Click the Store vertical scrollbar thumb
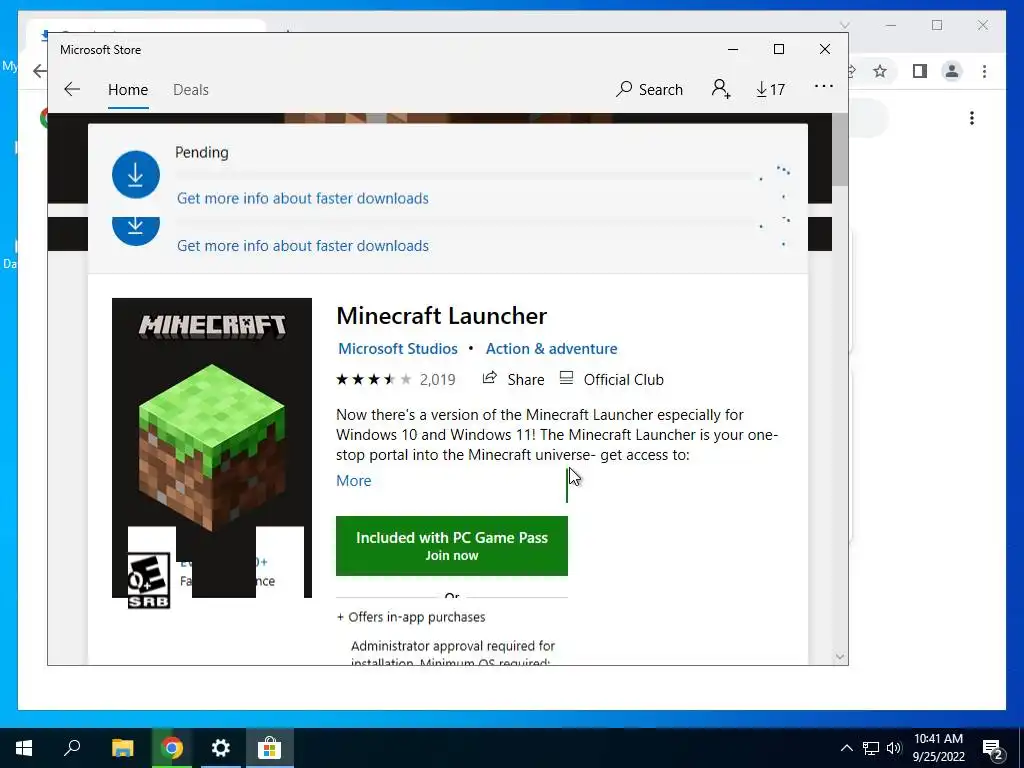This screenshot has height=768, width=1024. point(840,150)
